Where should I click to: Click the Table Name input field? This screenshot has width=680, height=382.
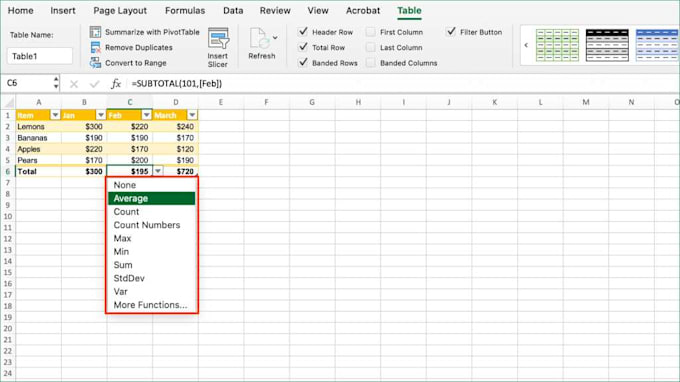point(40,56)
